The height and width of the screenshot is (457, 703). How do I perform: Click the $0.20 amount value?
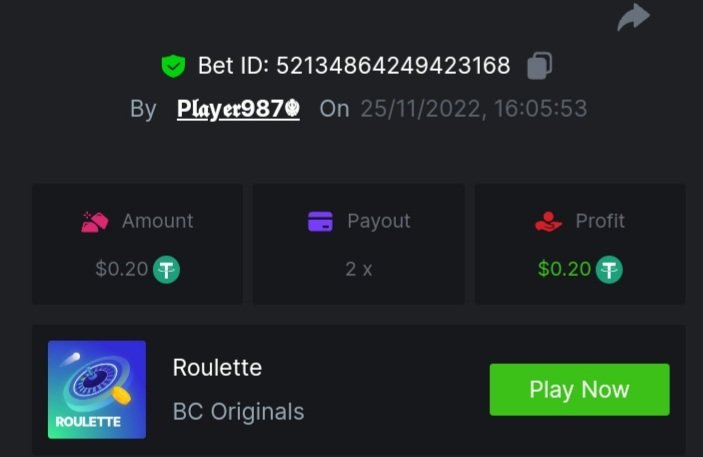coord(122,269)
